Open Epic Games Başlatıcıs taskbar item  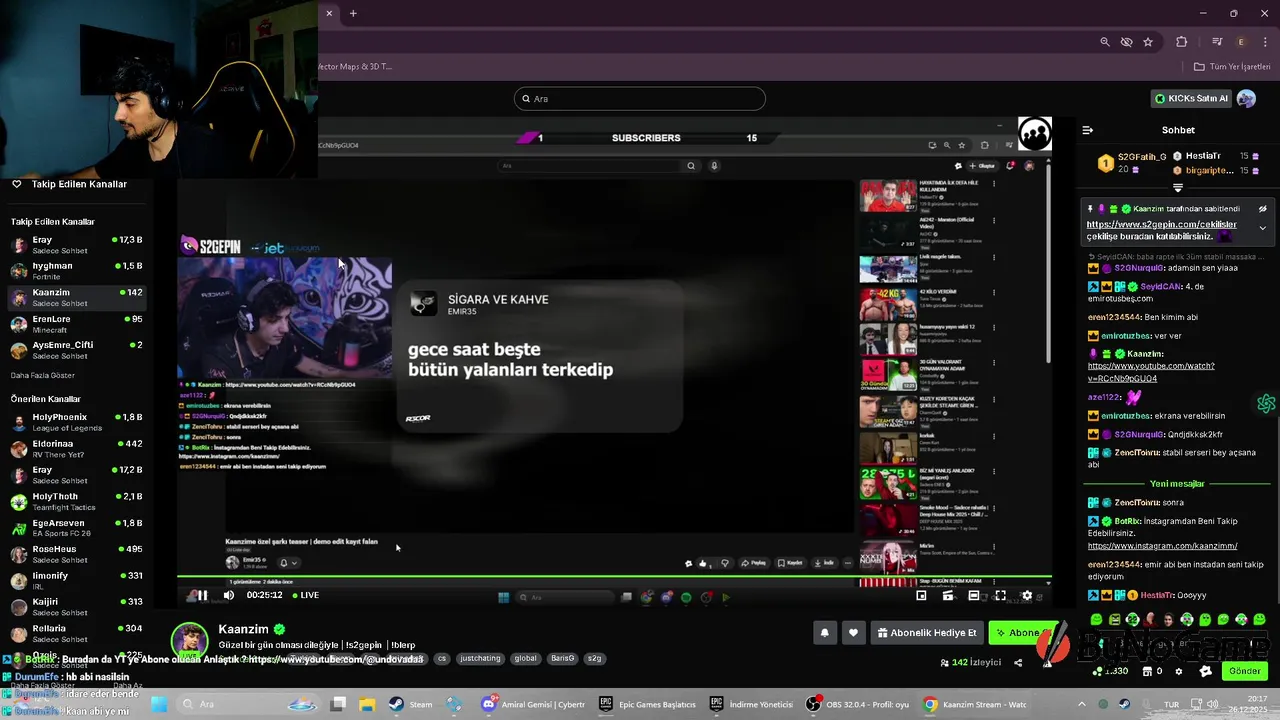pyautogui.click(x=647, y=704)
